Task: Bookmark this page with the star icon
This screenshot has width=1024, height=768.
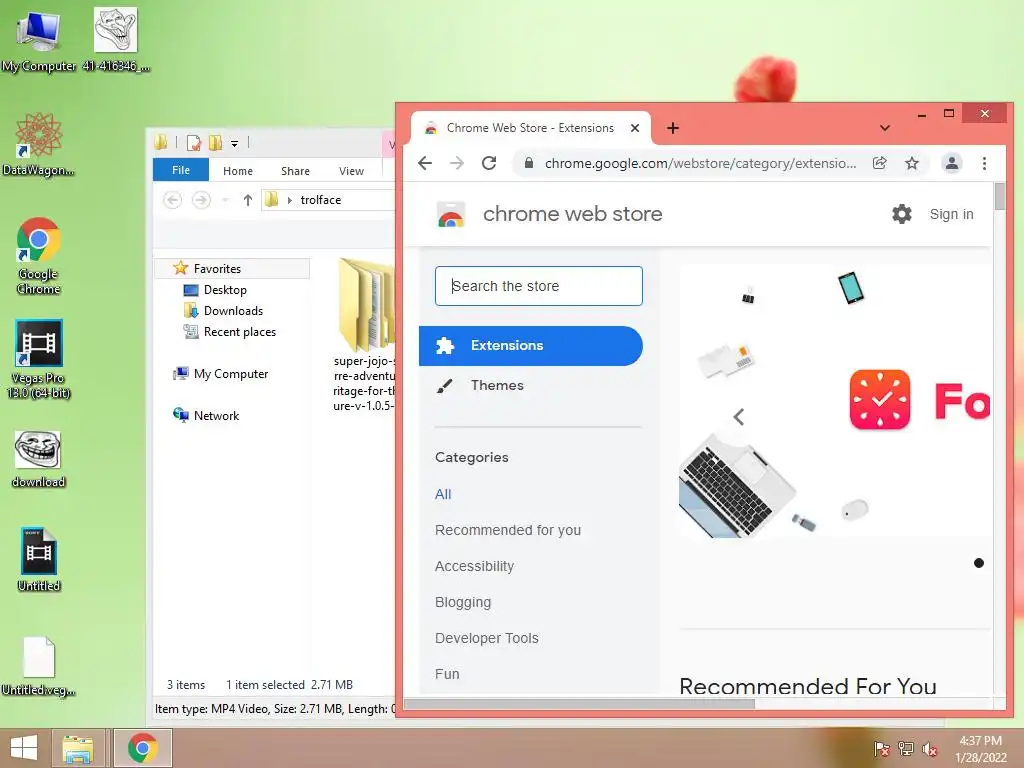Action: [912, 163]
